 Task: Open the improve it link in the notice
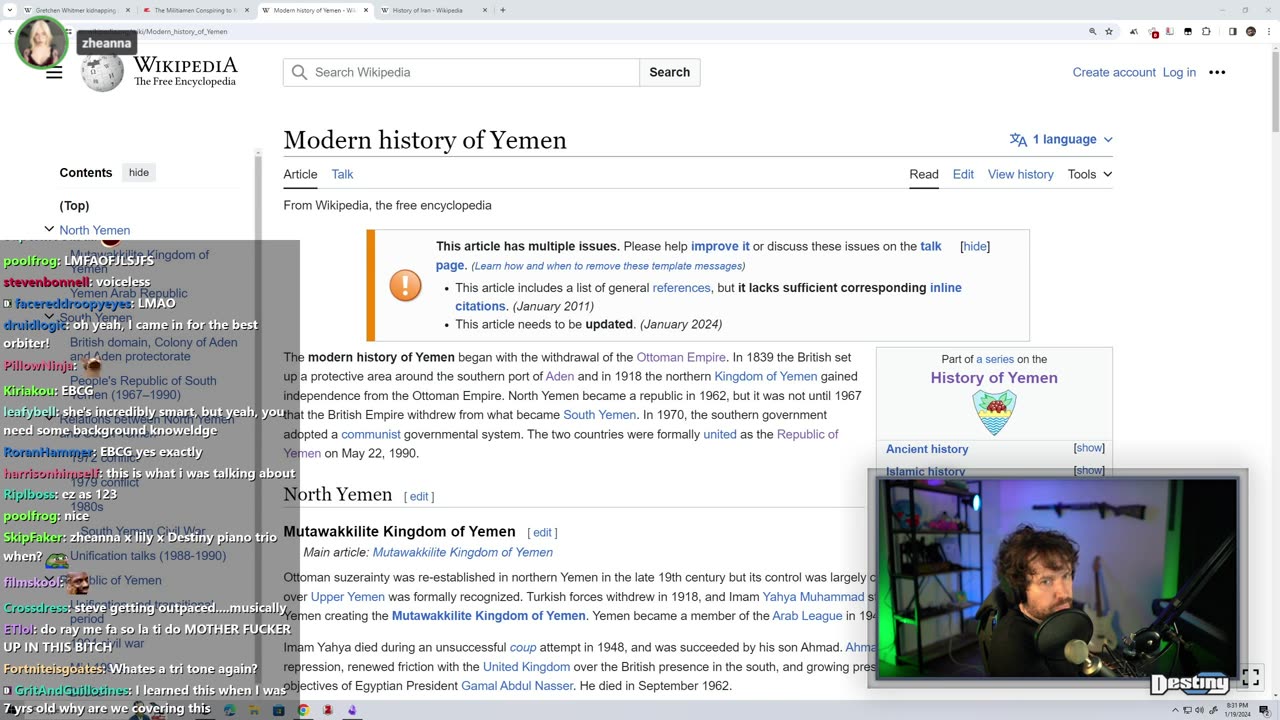tap(720, 246)
